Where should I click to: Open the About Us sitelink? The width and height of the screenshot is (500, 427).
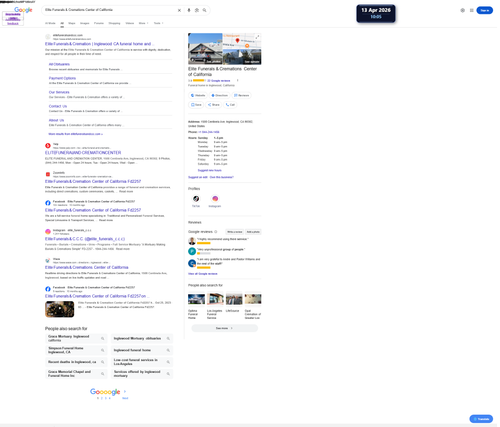pyautogui.click(x=56, y=120)
